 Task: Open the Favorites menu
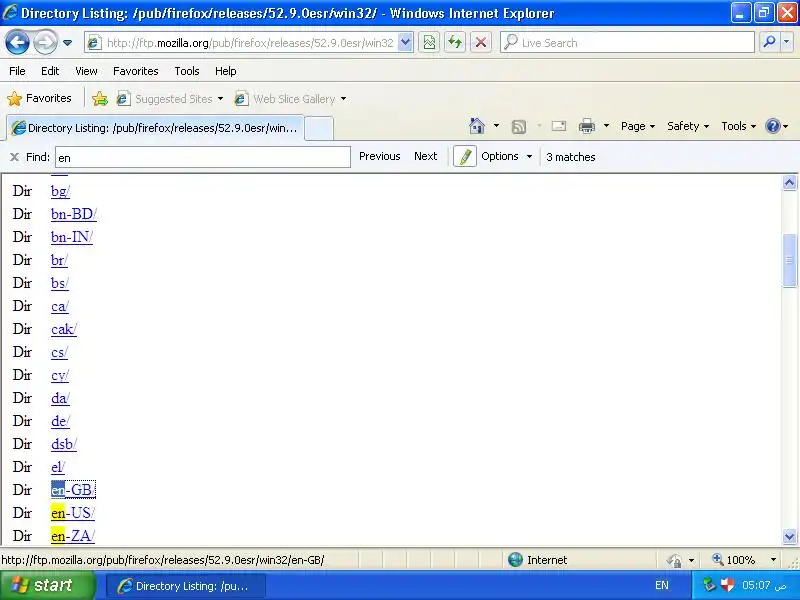coord(136,71)
